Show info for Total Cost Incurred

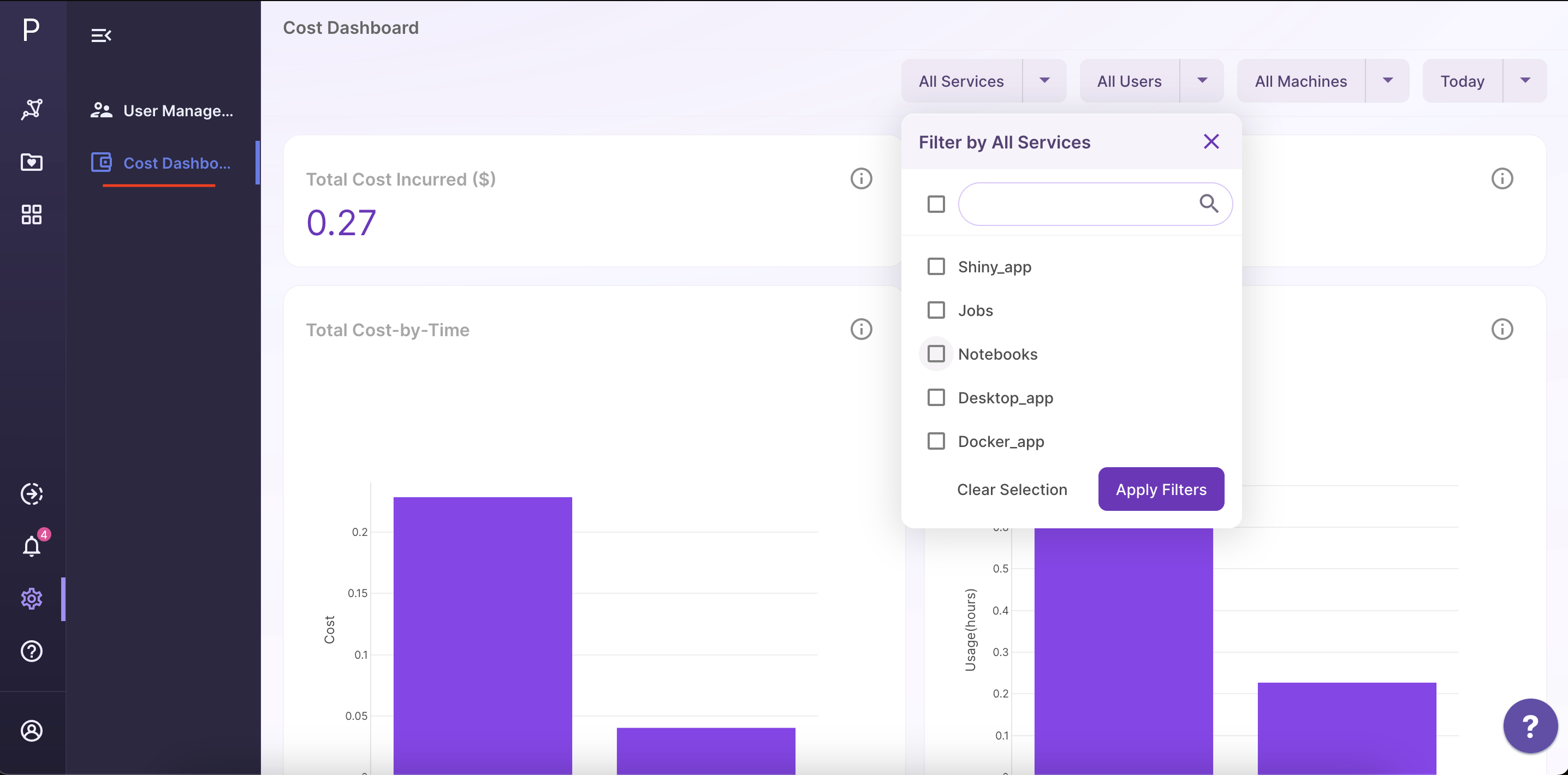click(x=862, y=178)
